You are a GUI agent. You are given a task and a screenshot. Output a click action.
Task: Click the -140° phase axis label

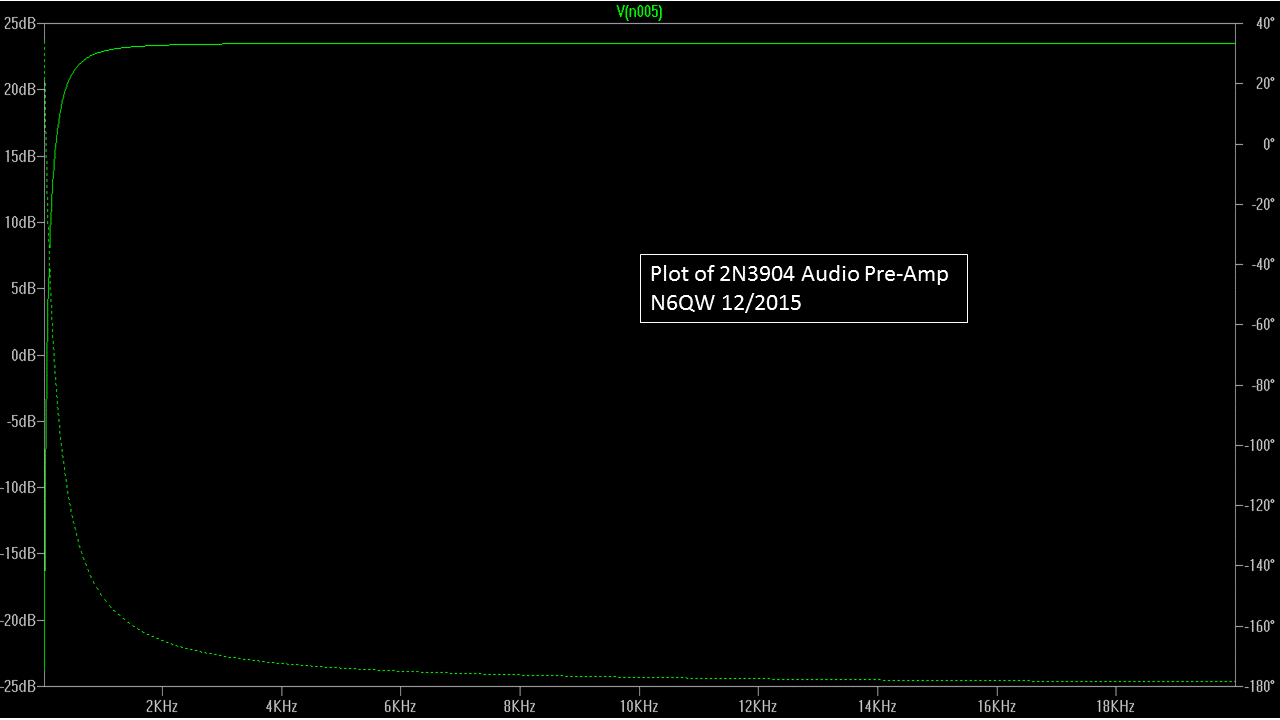point(1260,565)
